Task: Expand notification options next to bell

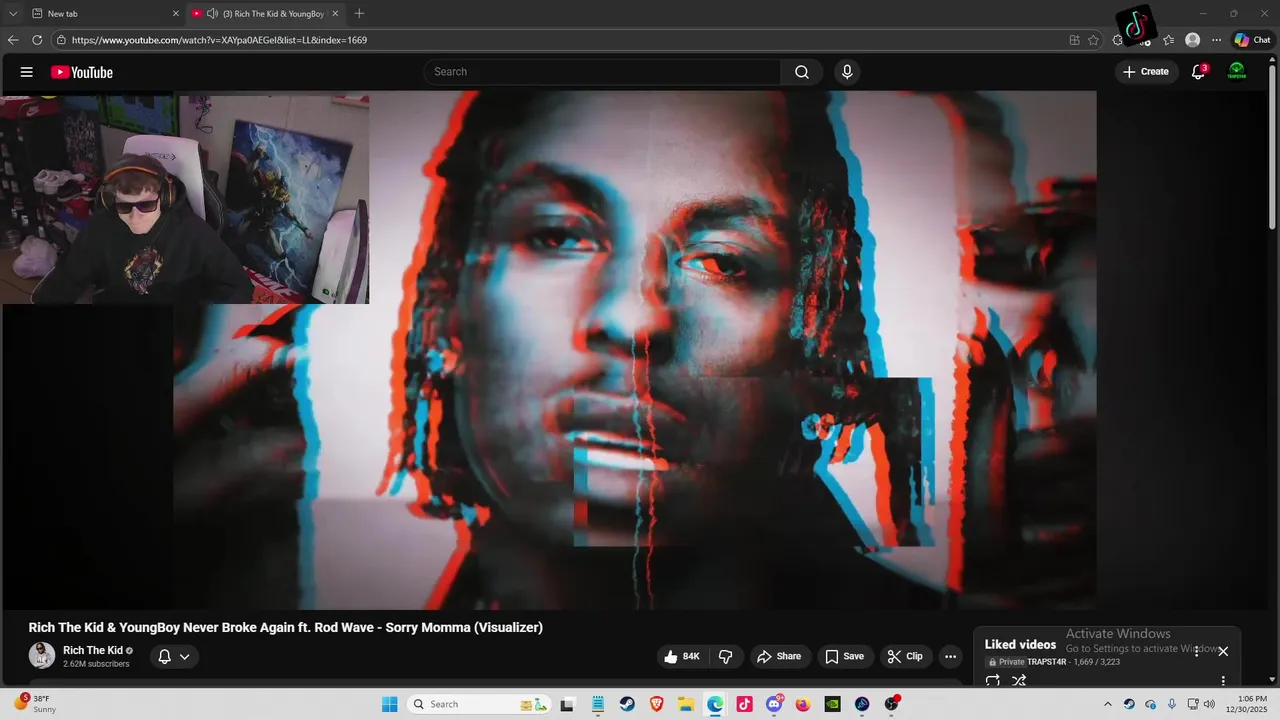Action: [185, 657]
